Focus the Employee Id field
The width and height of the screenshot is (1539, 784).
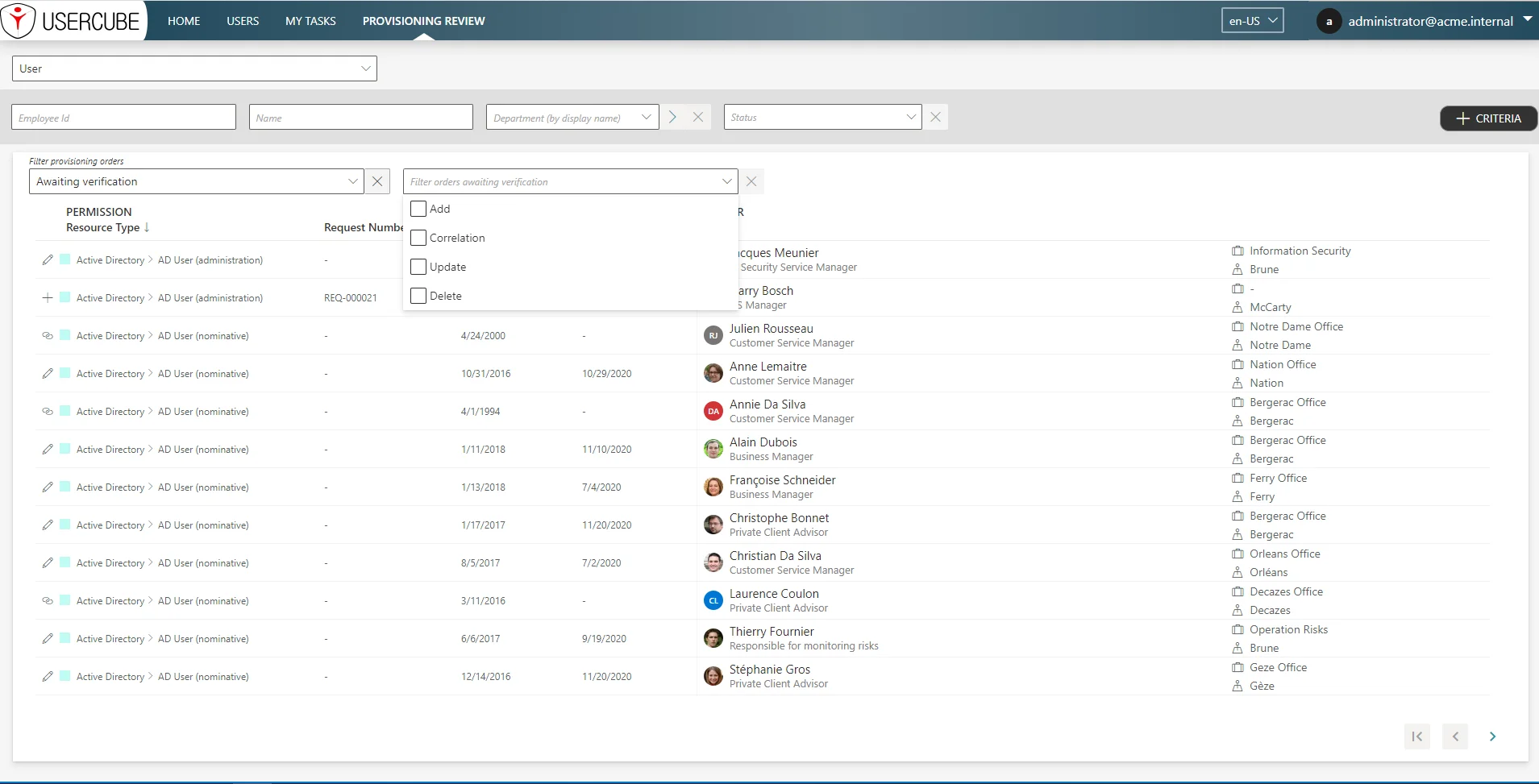(123, 118)
